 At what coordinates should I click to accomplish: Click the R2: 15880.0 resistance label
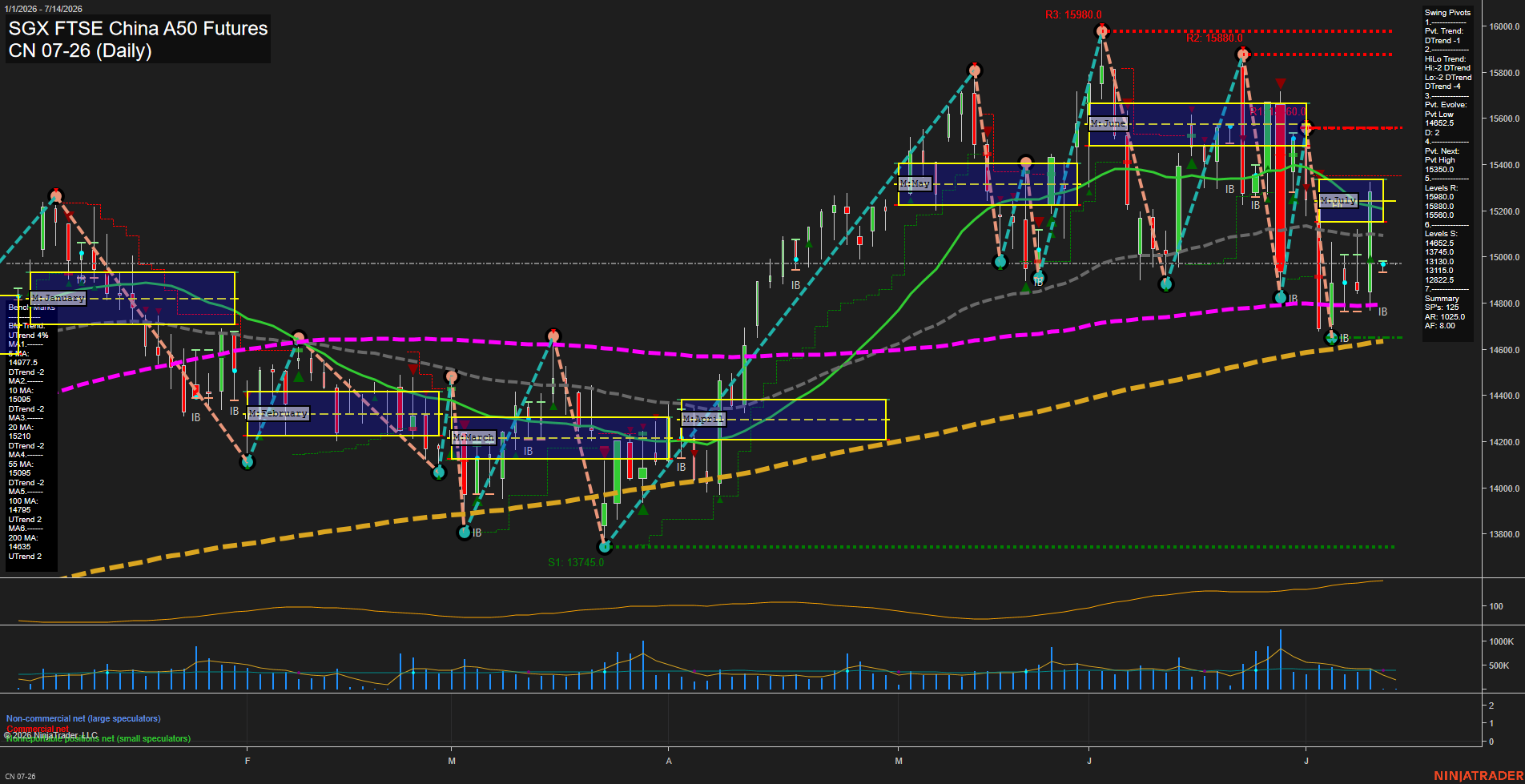coord(1214,38)
